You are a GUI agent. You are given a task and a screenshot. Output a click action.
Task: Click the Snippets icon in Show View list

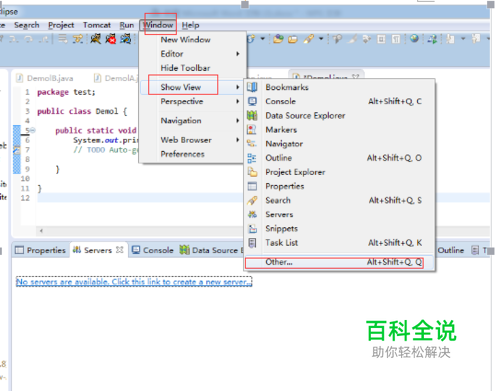(x=253, y=228)
